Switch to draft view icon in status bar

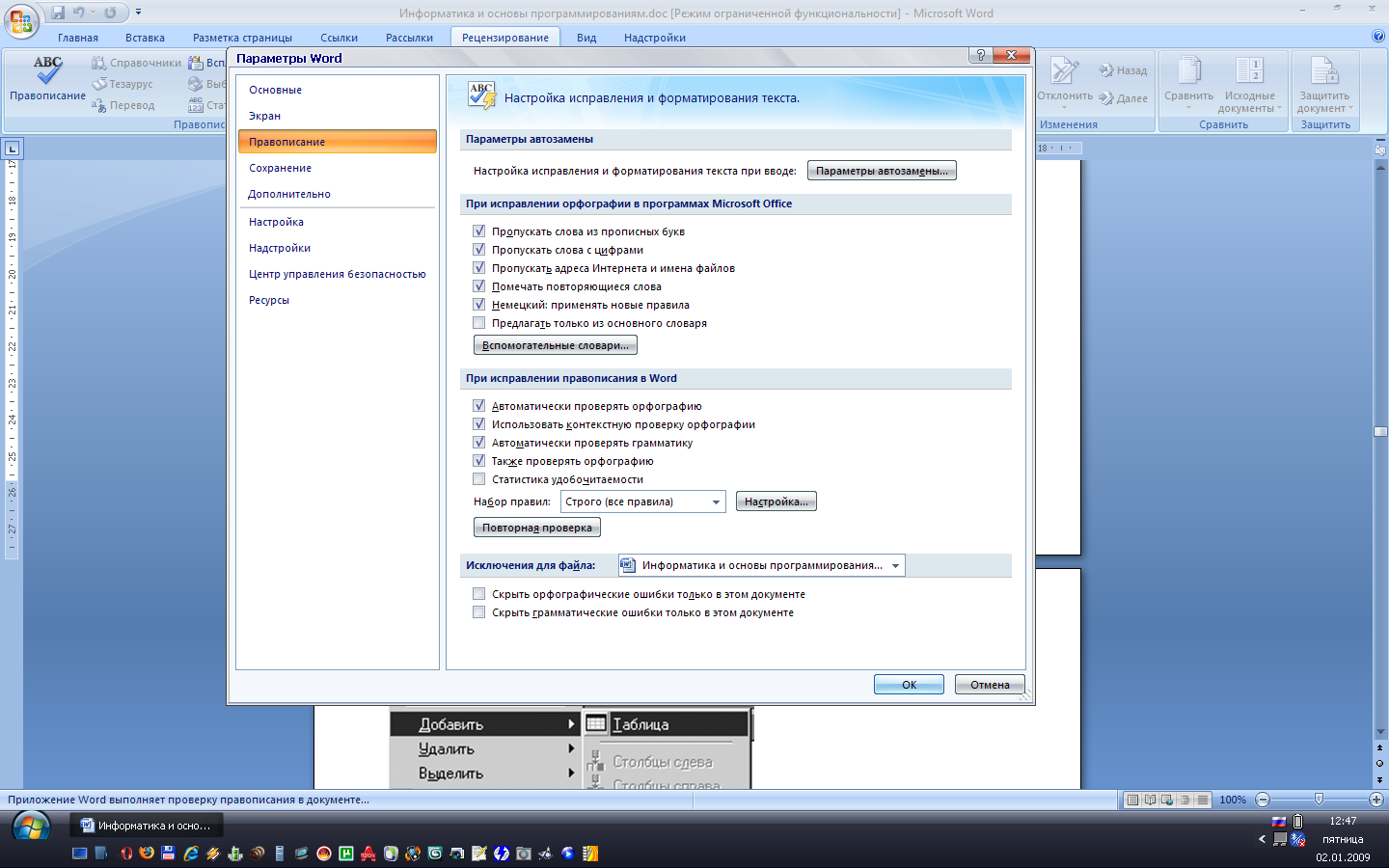coord(1202,800)
